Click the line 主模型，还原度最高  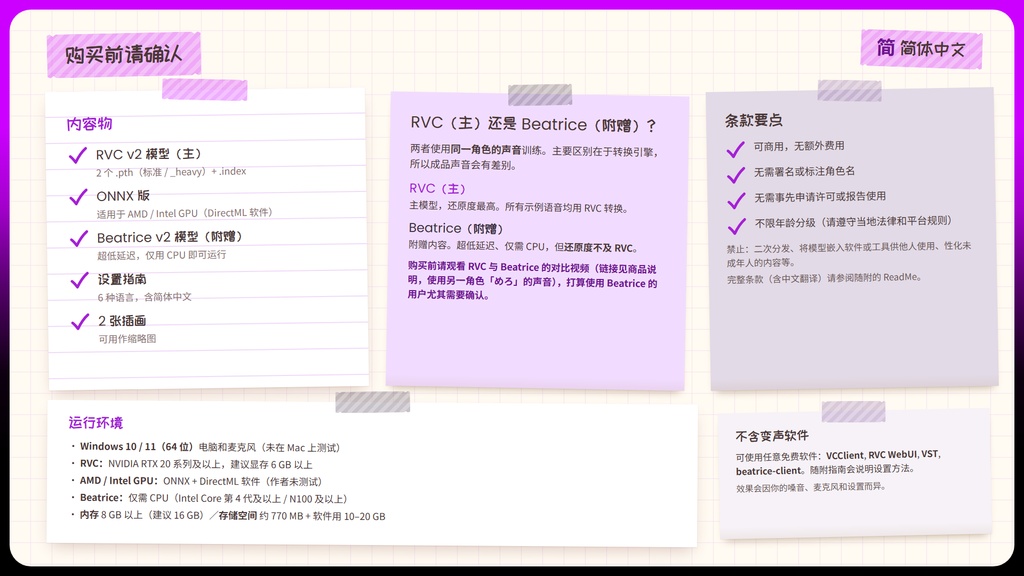pyautogui.click(x=519, y=208)
